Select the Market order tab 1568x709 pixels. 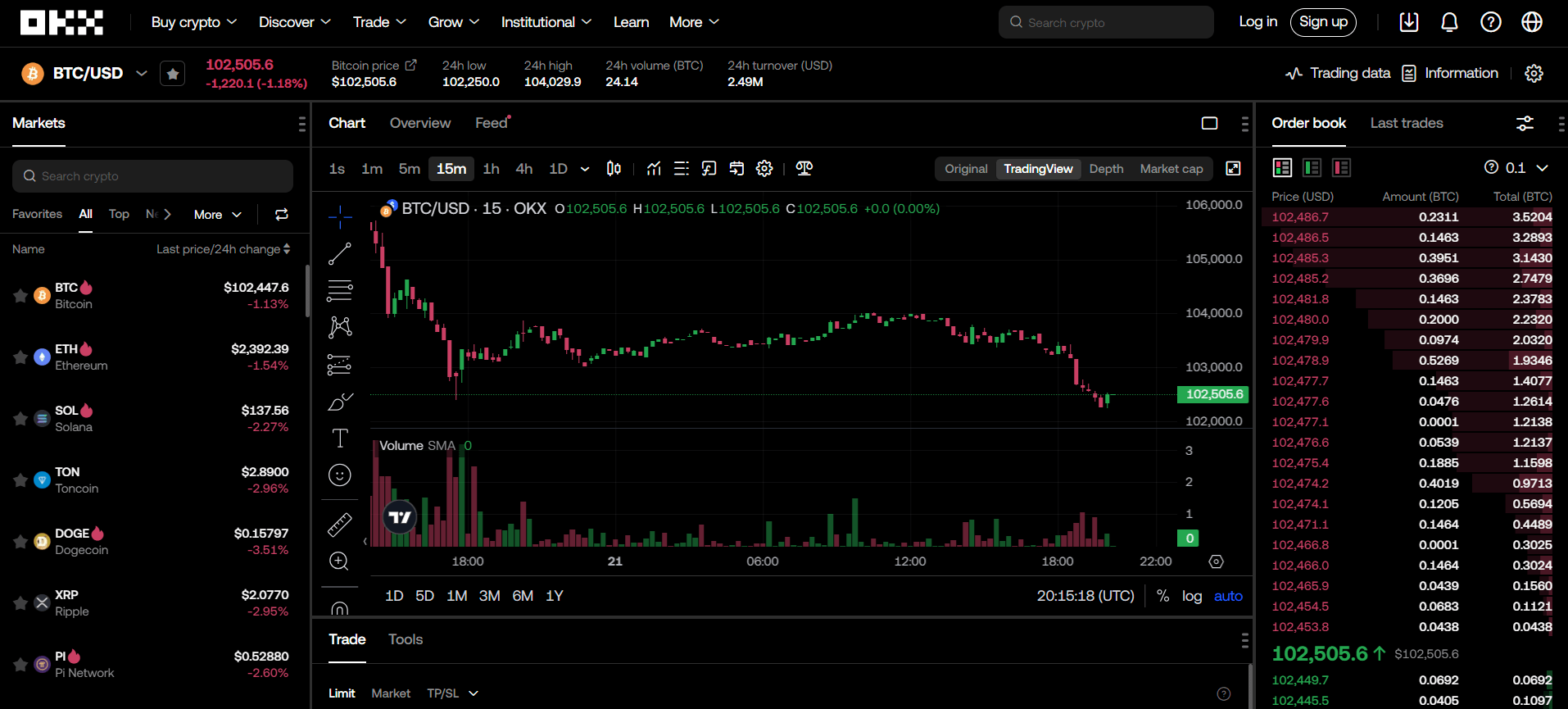pos(391,693)
